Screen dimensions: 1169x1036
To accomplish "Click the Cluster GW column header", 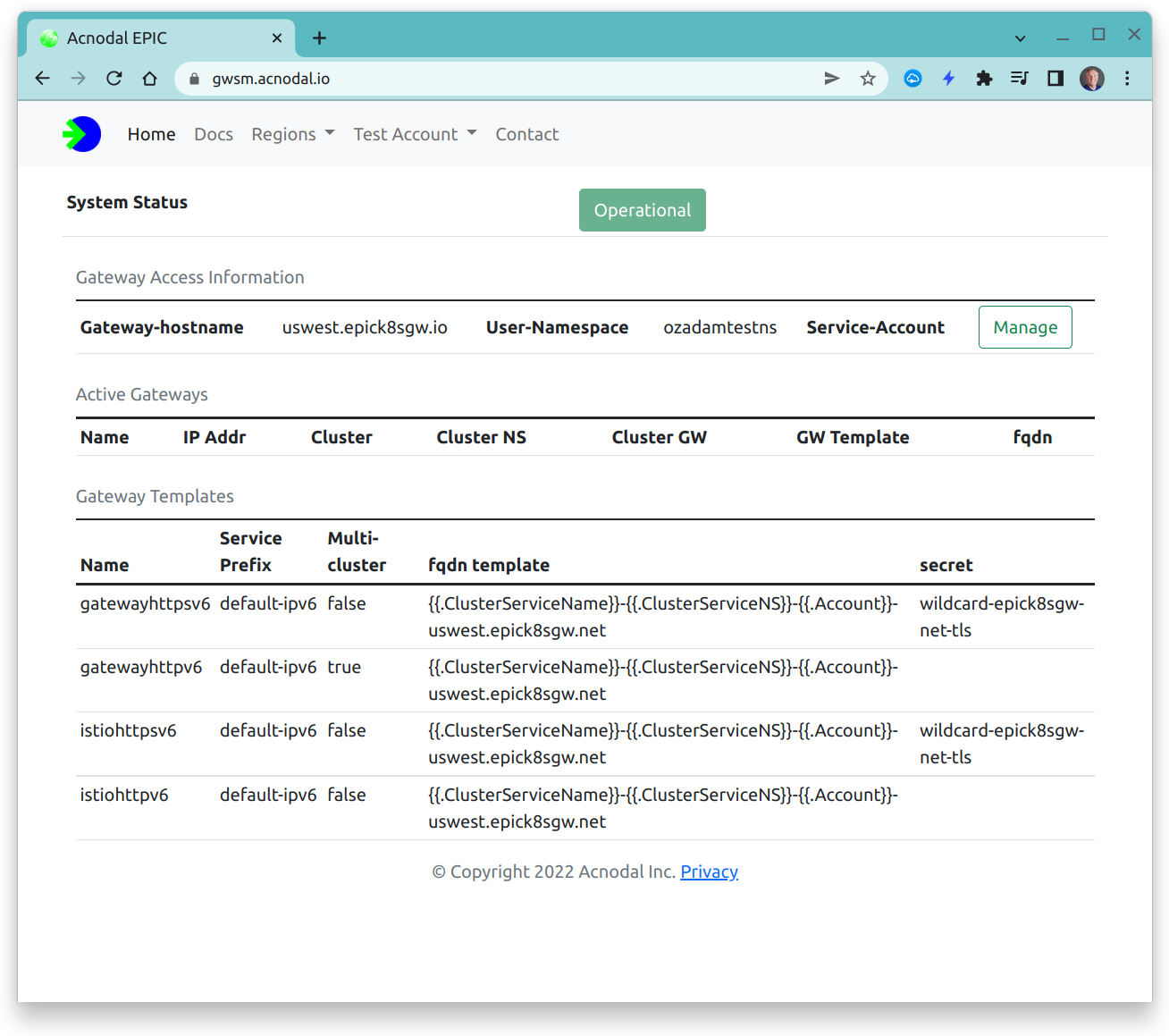I will [660, 437].
